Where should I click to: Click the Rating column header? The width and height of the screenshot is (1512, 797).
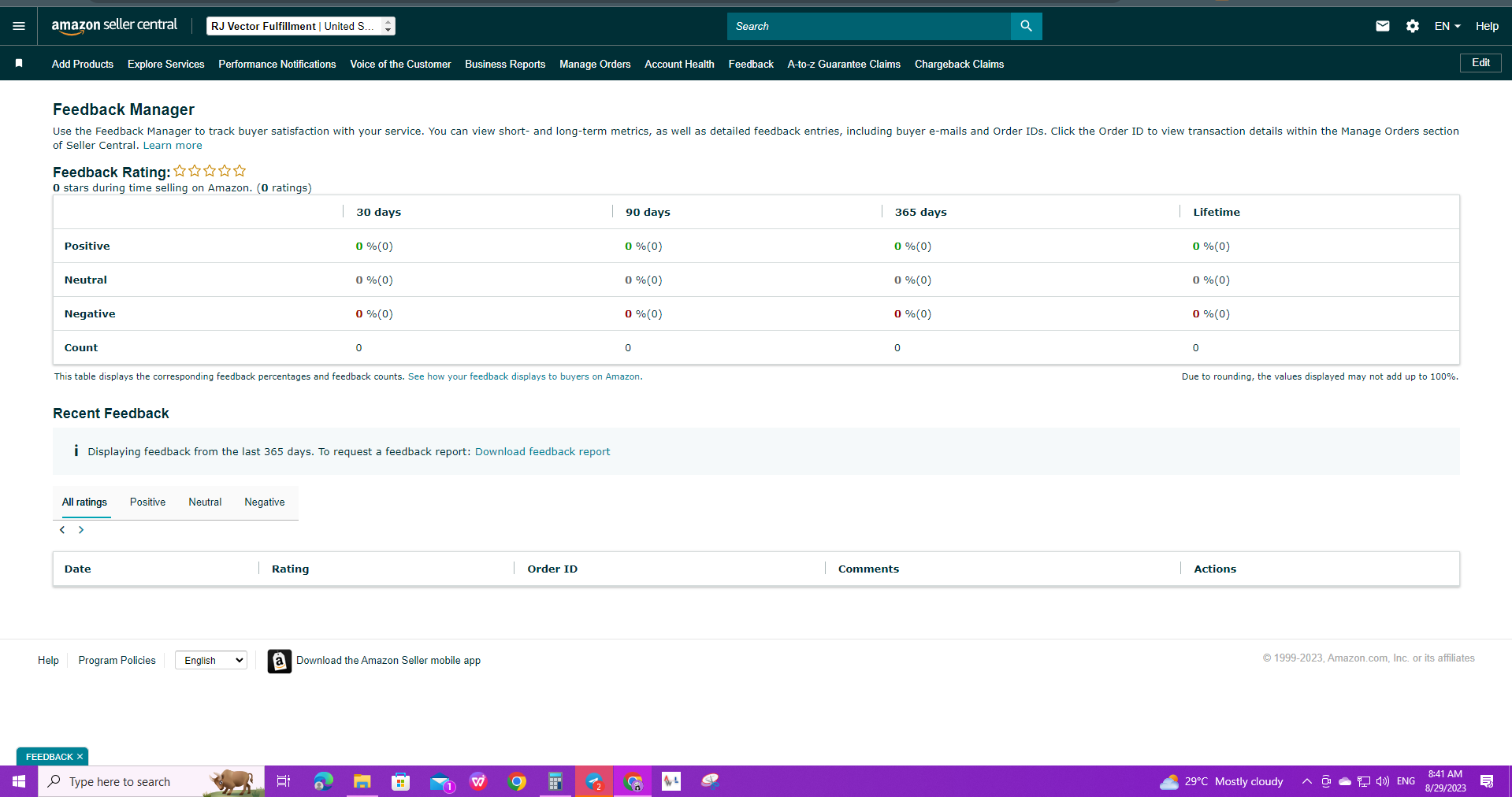pyautogui.click(x=290, y=569)
